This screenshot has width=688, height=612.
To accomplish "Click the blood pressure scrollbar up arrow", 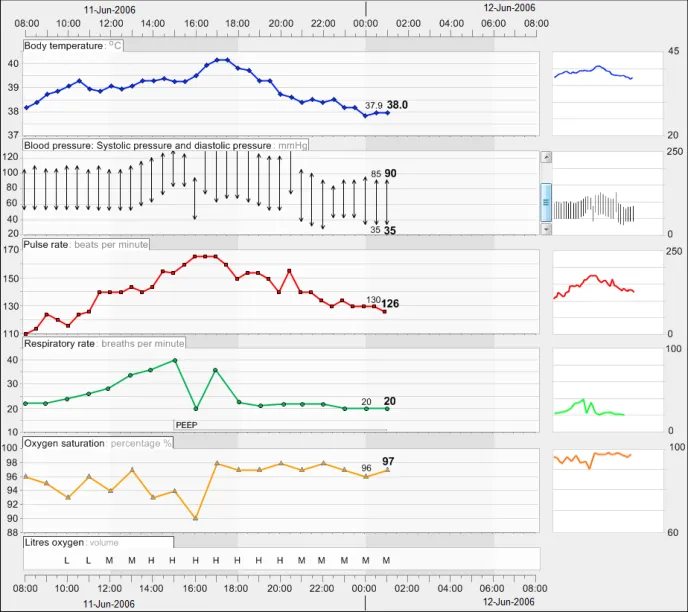I will pyautogui.click(x=546, y=156).
